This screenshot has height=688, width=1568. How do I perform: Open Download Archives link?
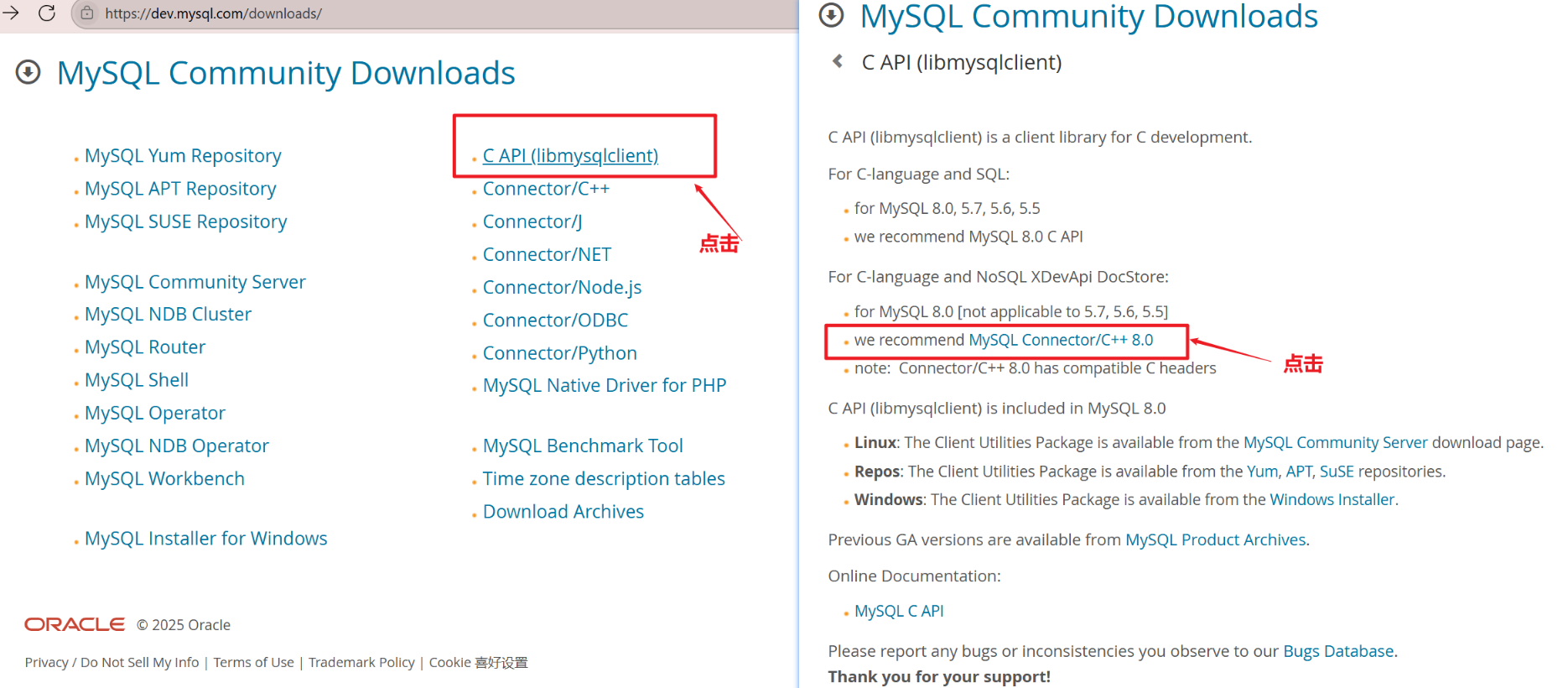pyautogui.click(x=563, y=512)
